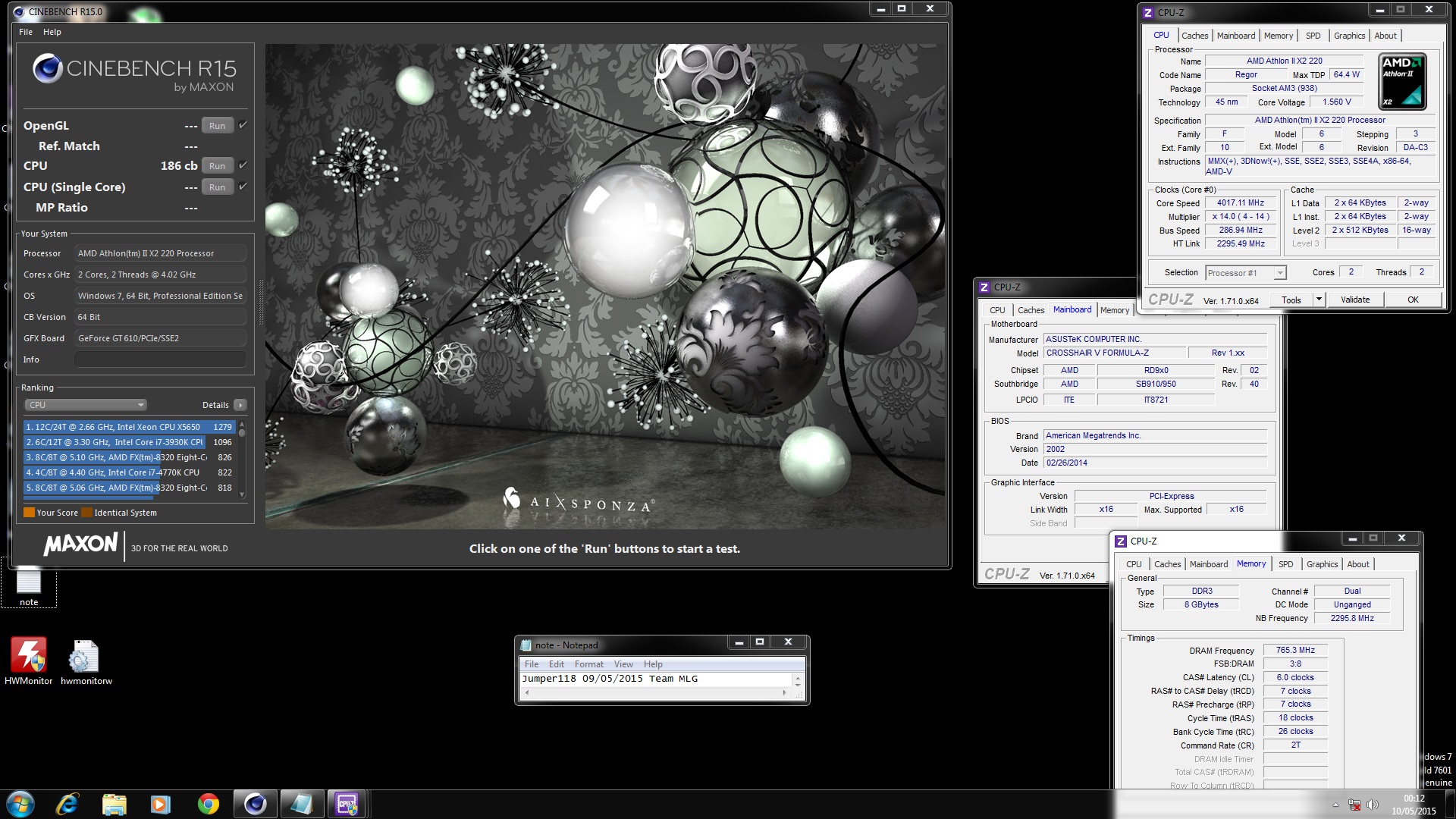Switch to CPU-Z taskbar icon

pos(347,804)
